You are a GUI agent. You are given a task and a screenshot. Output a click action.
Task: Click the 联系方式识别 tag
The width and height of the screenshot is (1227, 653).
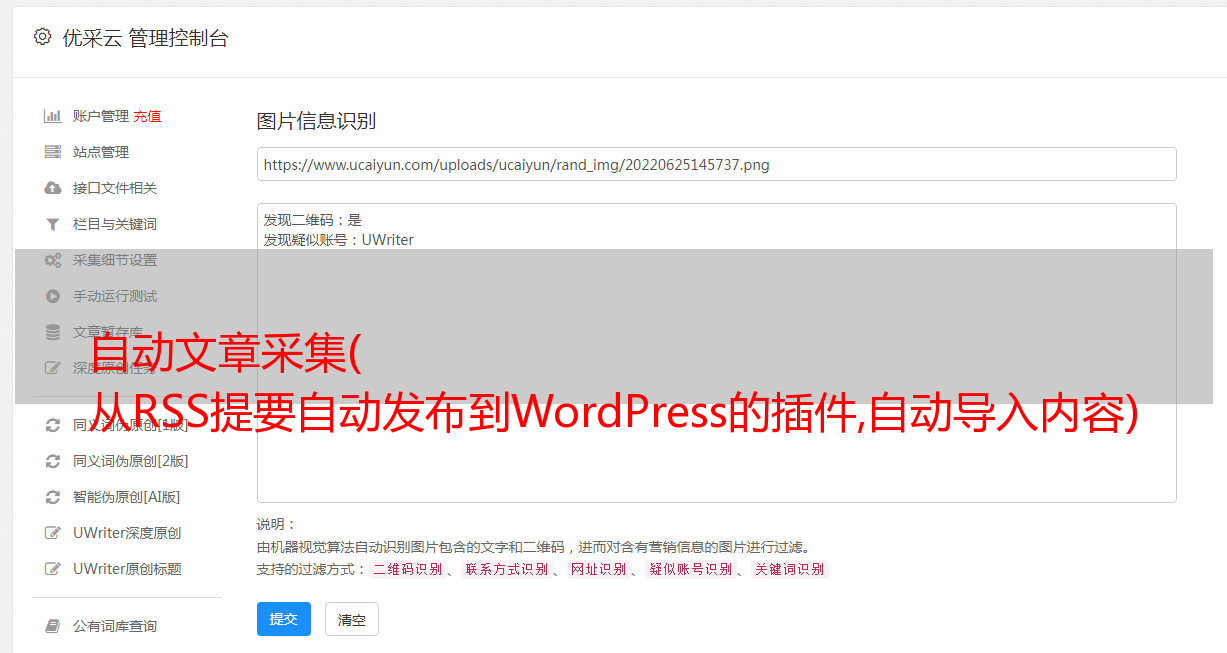pos(506,569)
